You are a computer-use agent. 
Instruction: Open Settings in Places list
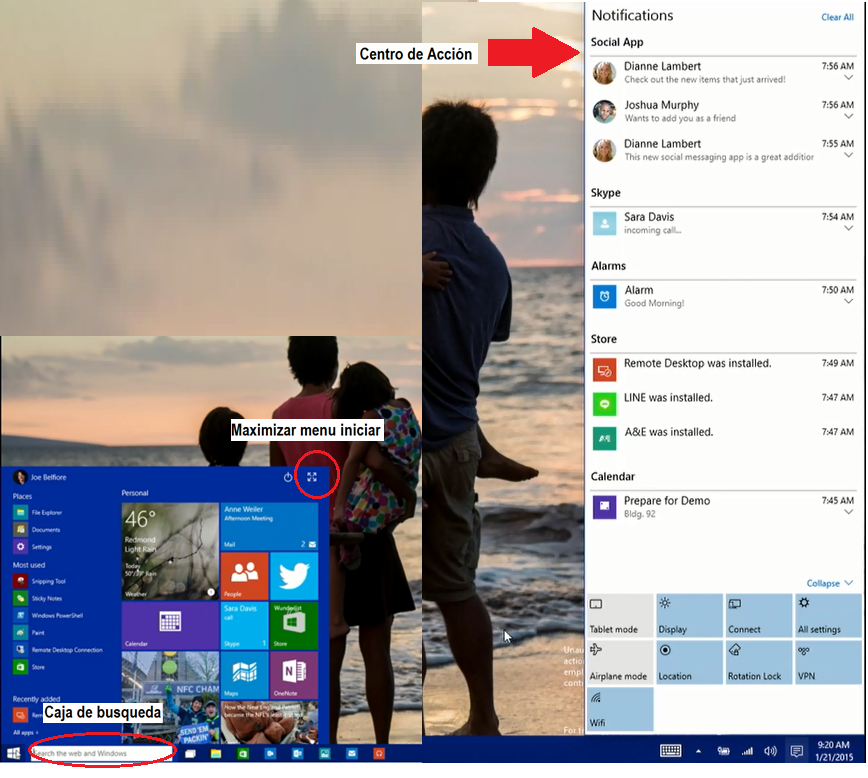33,547
